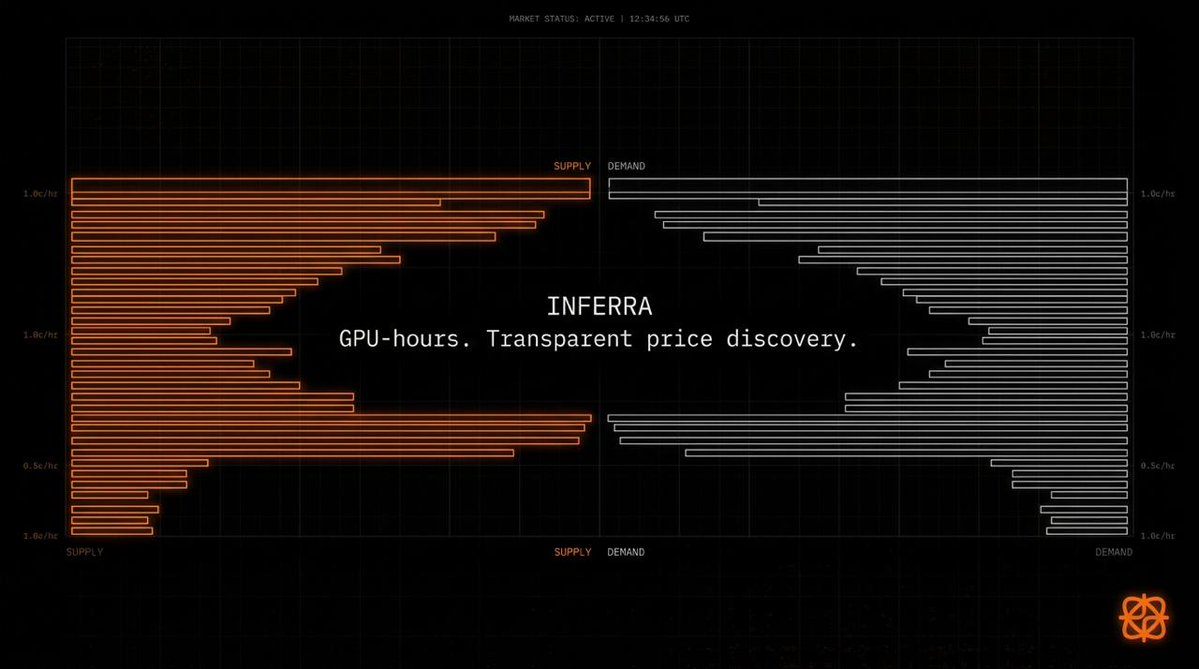Click the dim DEMAND label at bottom-right corner
This screenshot has height=669, width=1199.
coord(1113,552)
